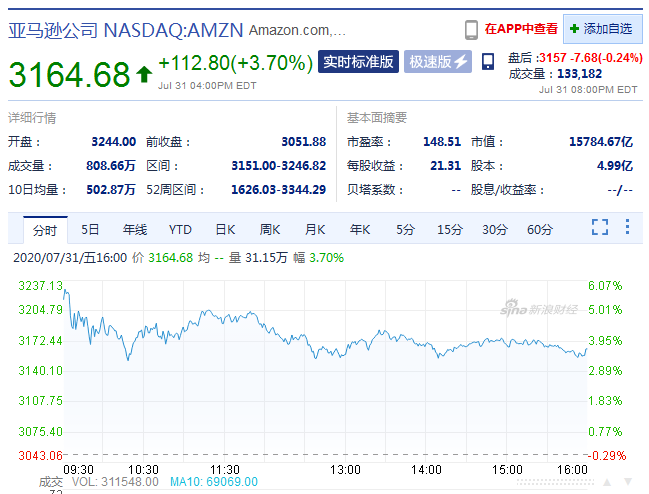Click share capital value 4.99亿

(615, 166)
